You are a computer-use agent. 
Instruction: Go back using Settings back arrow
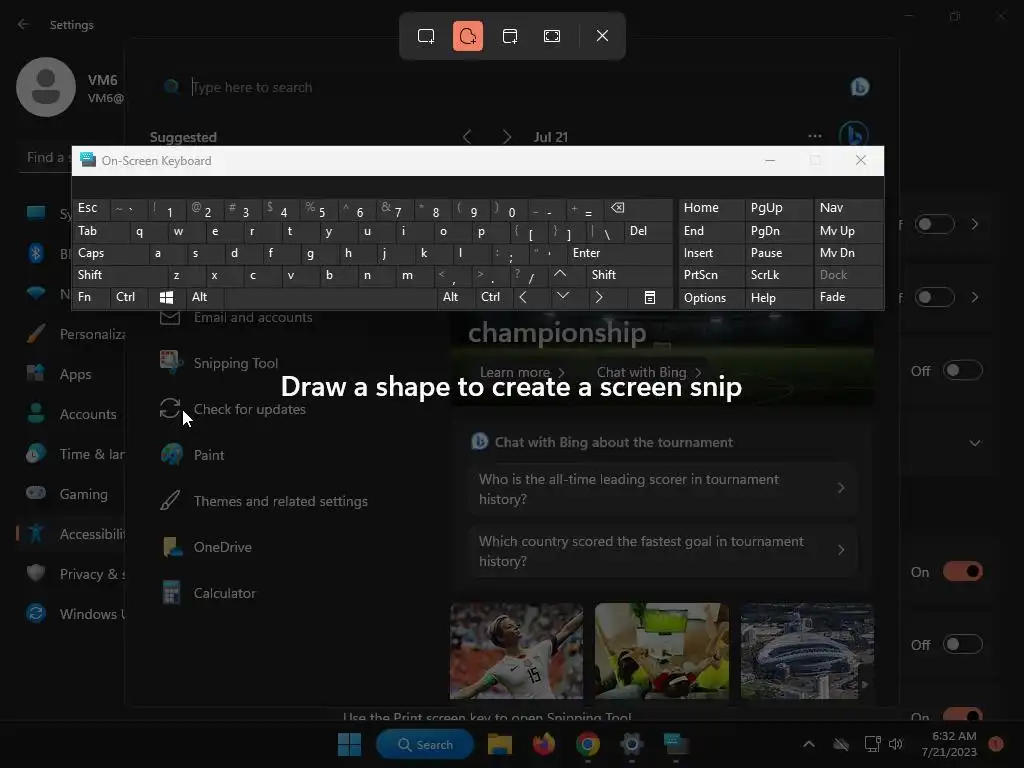(24, 24)
